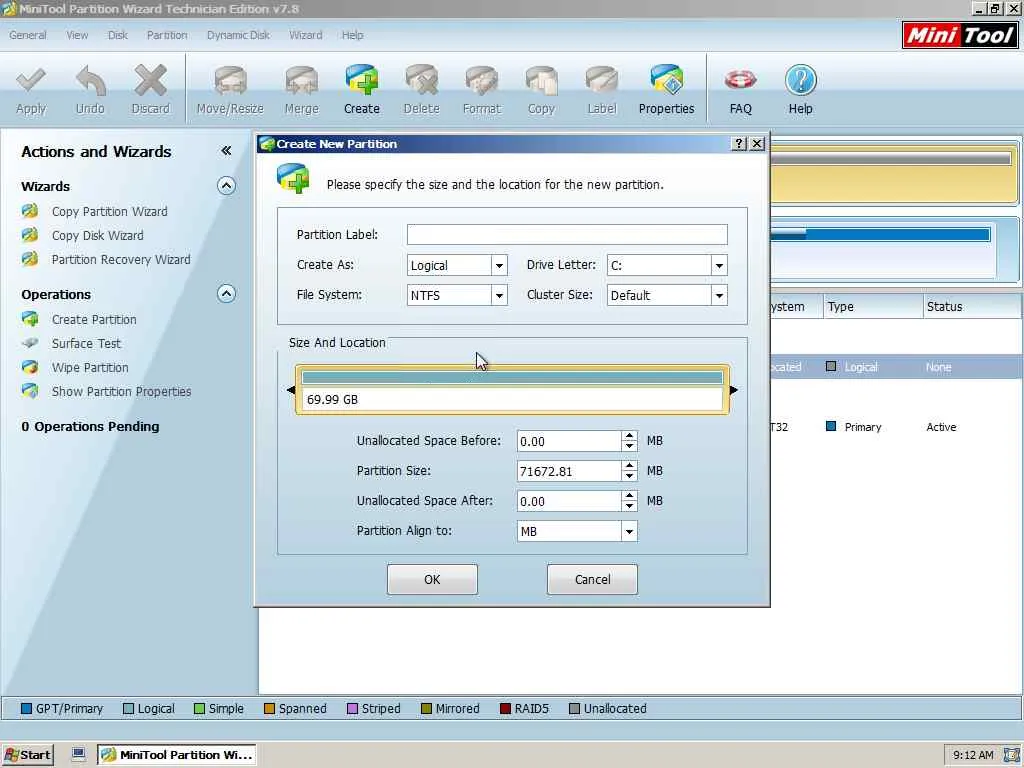Open the Help question-mark toolbar icon
The height and width of the screenshot is (768, 1024).
[801, 81]
